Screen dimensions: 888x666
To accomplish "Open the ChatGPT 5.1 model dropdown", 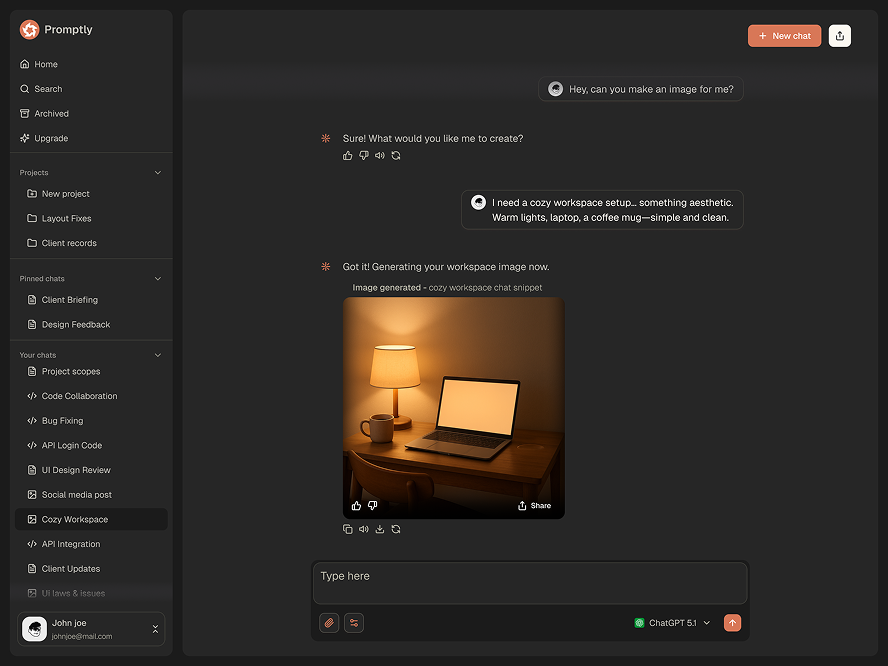I will click(672, 623).
